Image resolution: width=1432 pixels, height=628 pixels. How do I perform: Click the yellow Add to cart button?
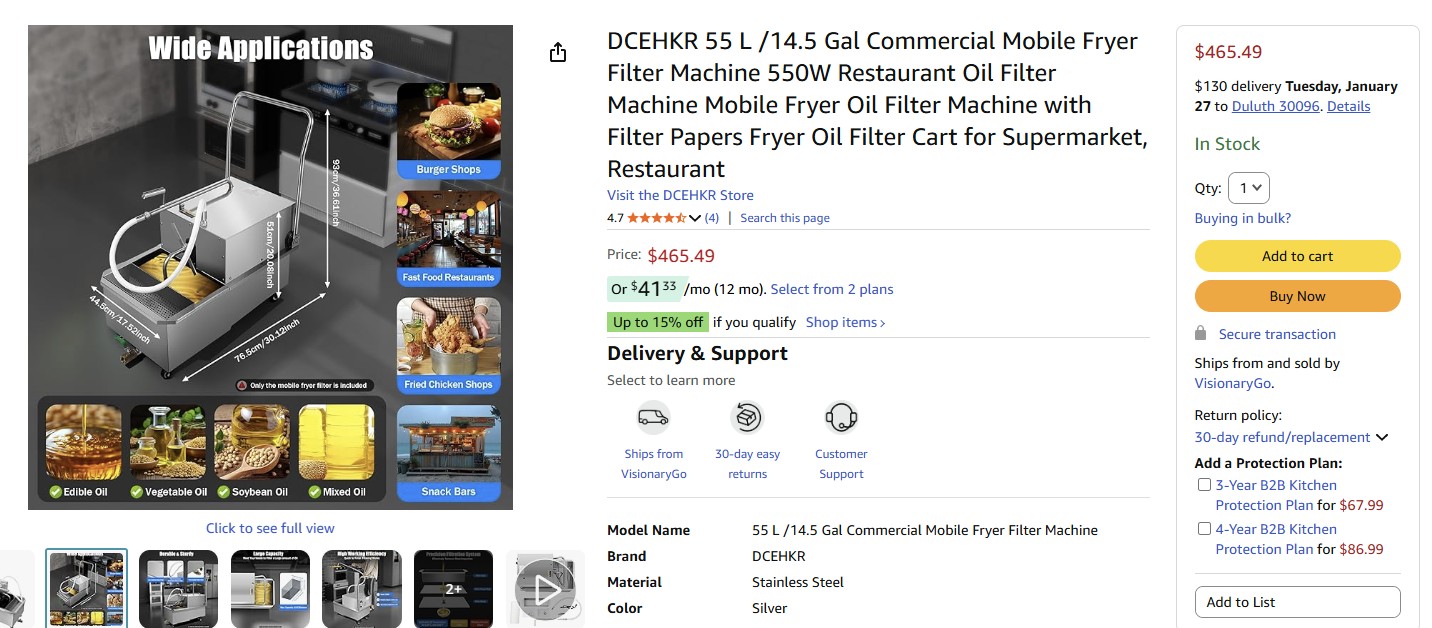1297,256
